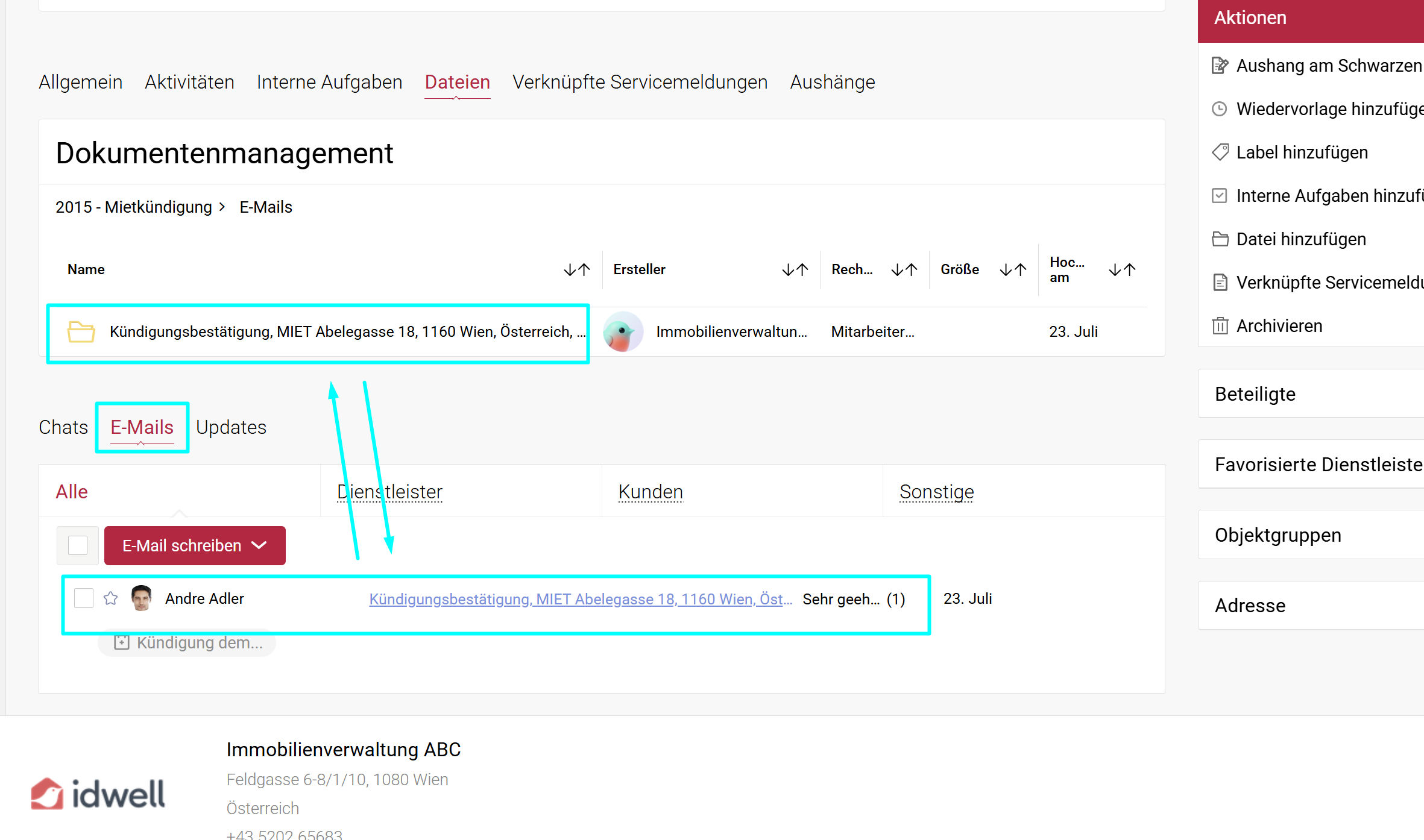Sort files by Ersteller column
Viewport: 1424px width, 840px height.
click(x=795, y=270)
